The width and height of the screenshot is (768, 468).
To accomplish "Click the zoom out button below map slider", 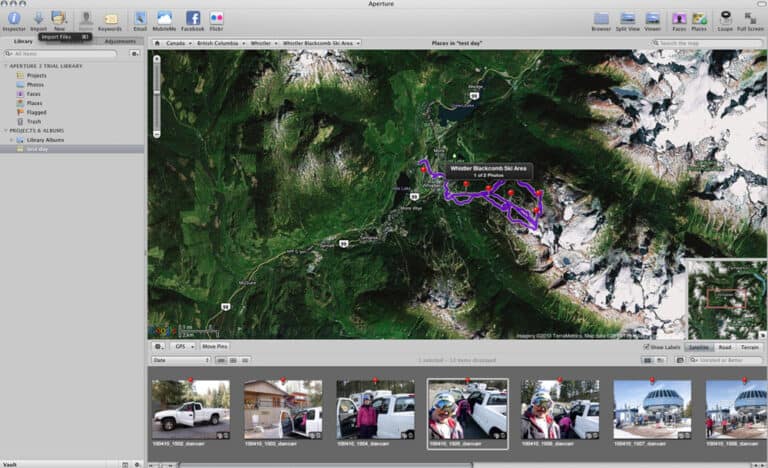I will click(x=157, y=134).
